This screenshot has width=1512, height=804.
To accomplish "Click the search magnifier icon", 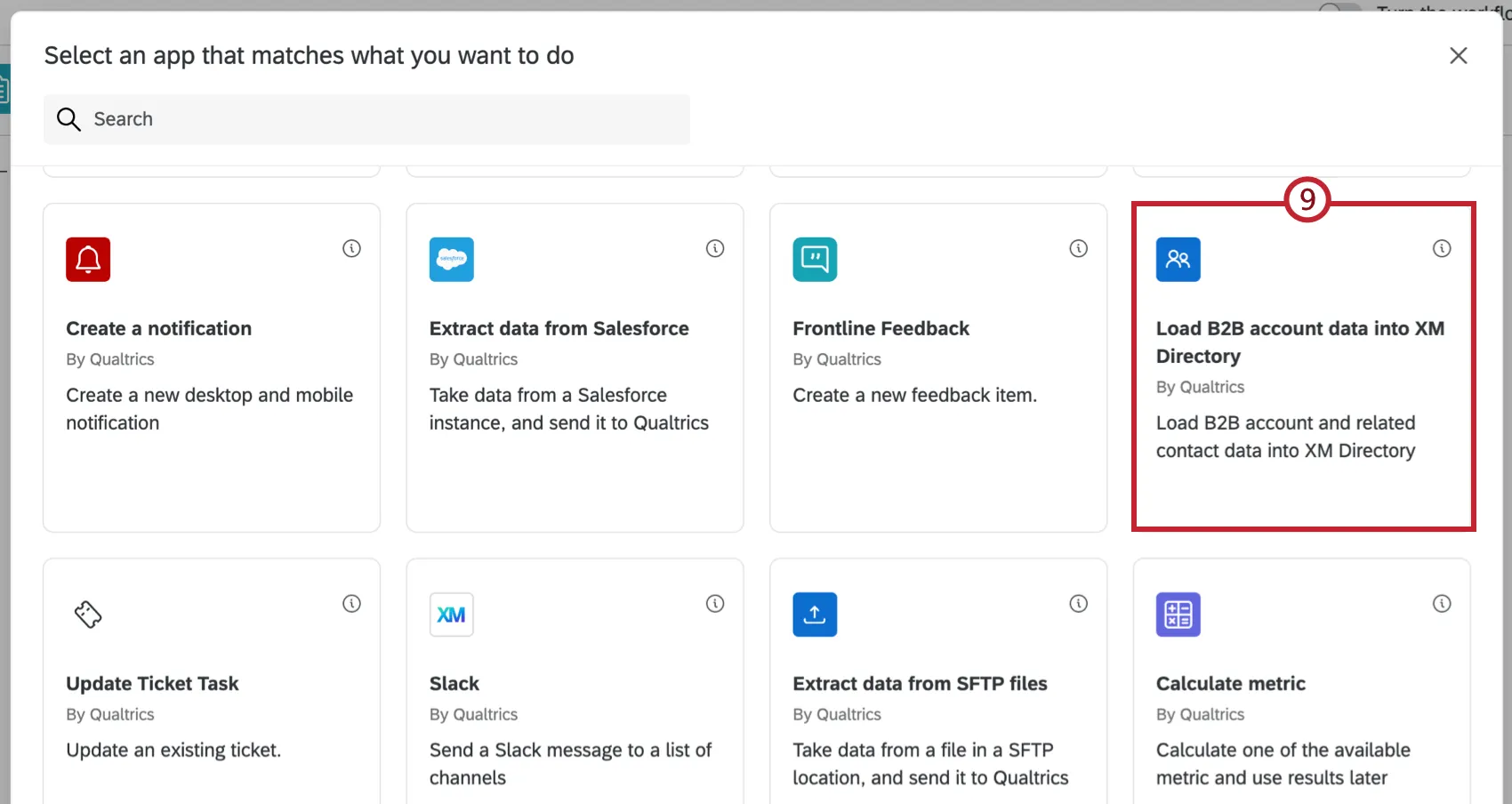I will (68, 118).
